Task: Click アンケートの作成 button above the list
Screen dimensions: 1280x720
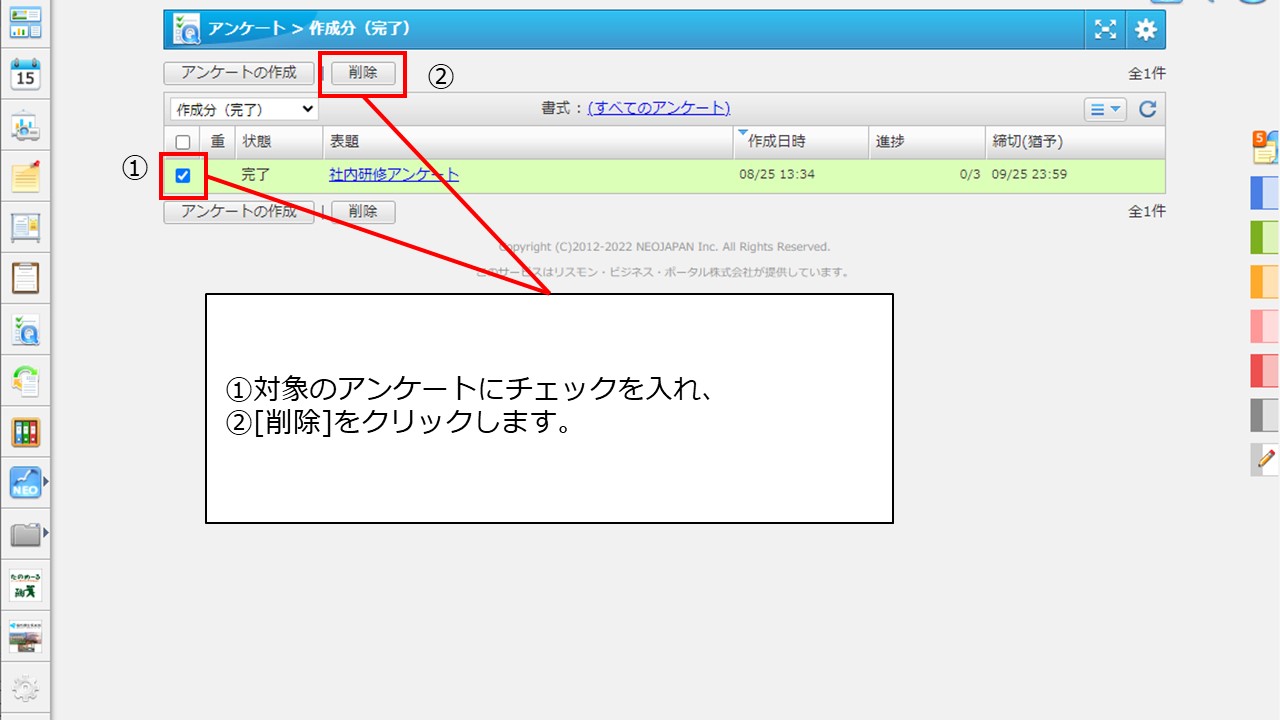Action: click(239, 73)
